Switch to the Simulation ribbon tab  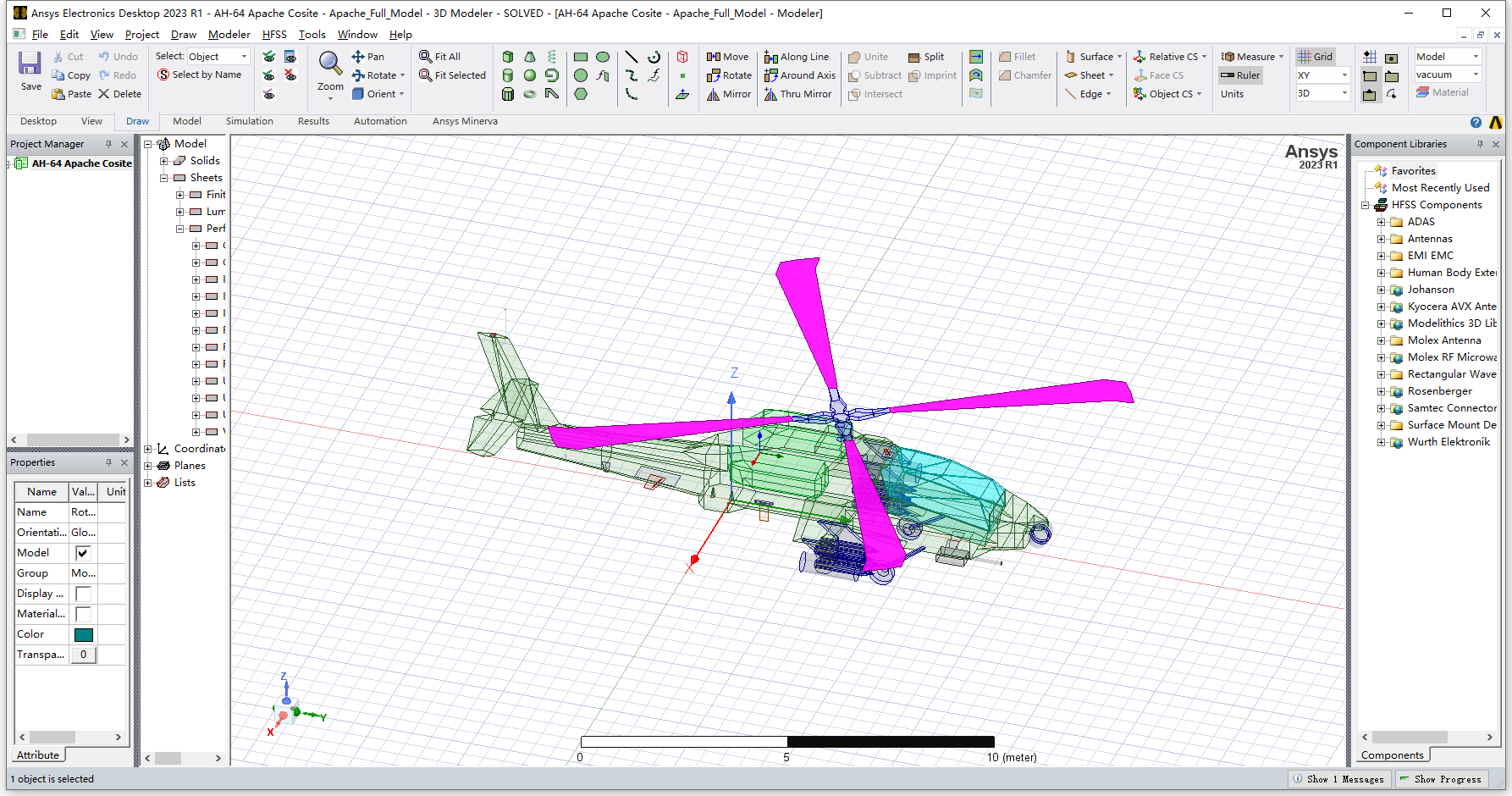pos(250,121)
